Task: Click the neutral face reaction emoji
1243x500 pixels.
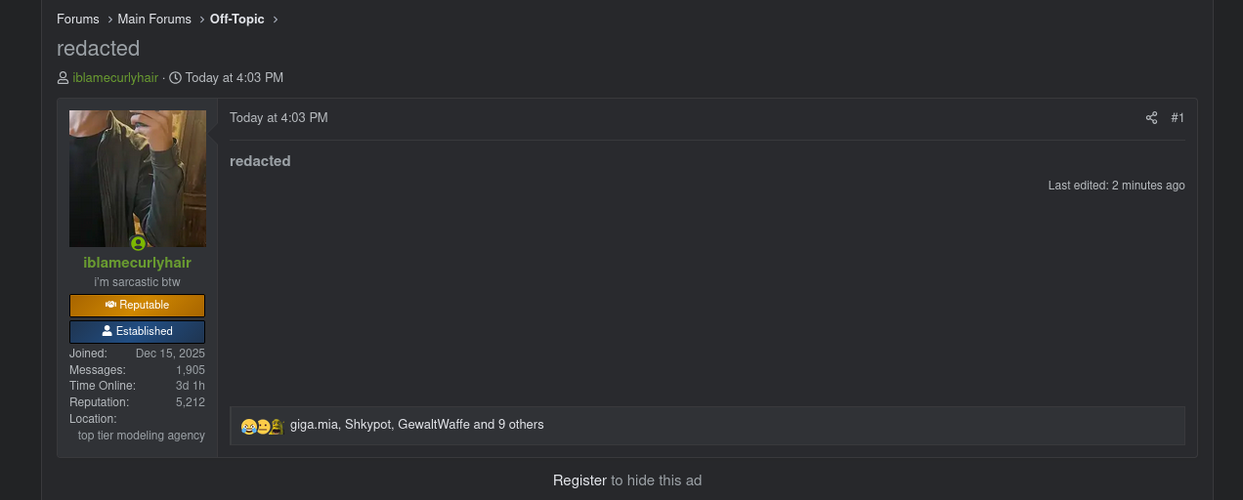Action: 263,426
